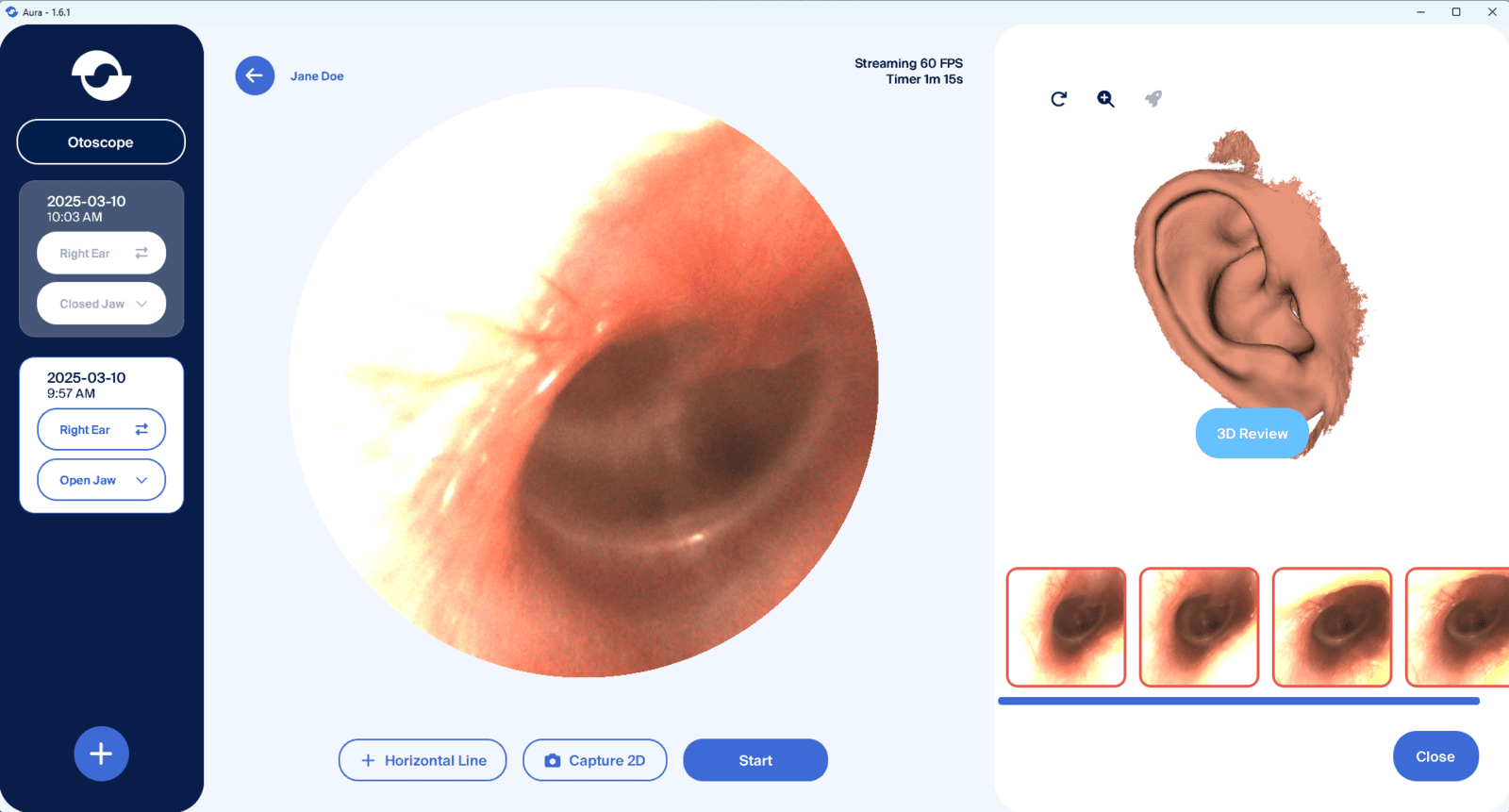Select the third ear capture thumbnail
This screenshot has height=812, width=1509.
coord(1332,627)
